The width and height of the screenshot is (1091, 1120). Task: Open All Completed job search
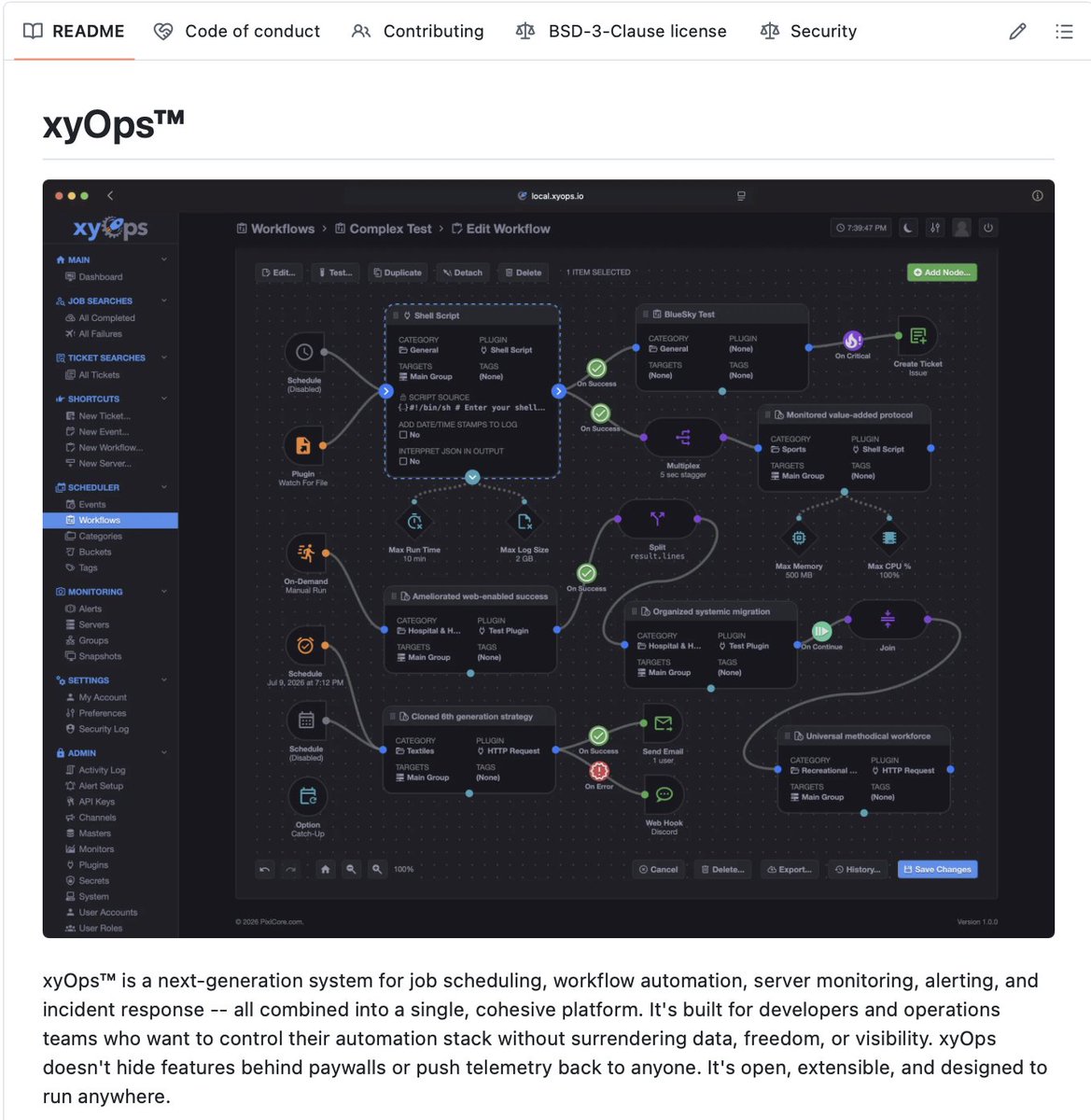point(100,318)
